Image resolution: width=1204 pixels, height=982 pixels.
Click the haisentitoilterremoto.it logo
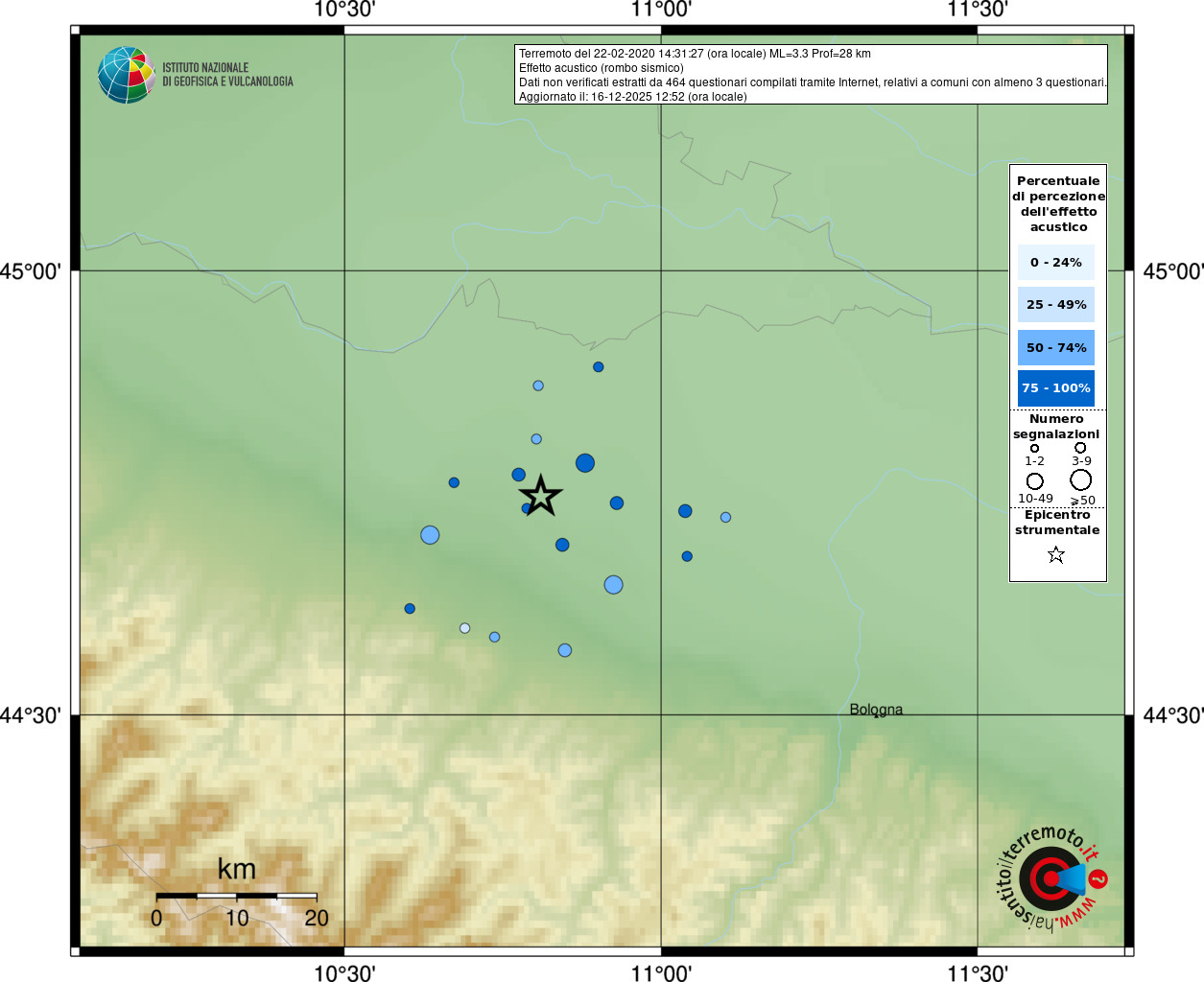point(1051,877)
